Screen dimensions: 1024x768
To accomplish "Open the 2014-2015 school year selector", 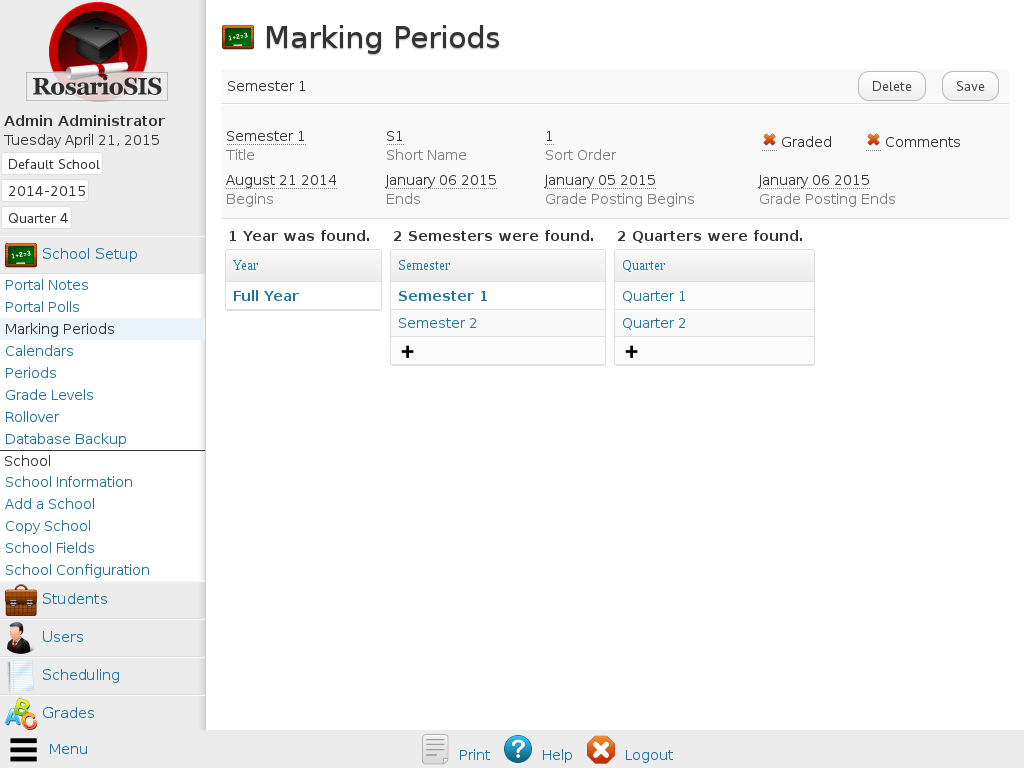I will [47, 191].
